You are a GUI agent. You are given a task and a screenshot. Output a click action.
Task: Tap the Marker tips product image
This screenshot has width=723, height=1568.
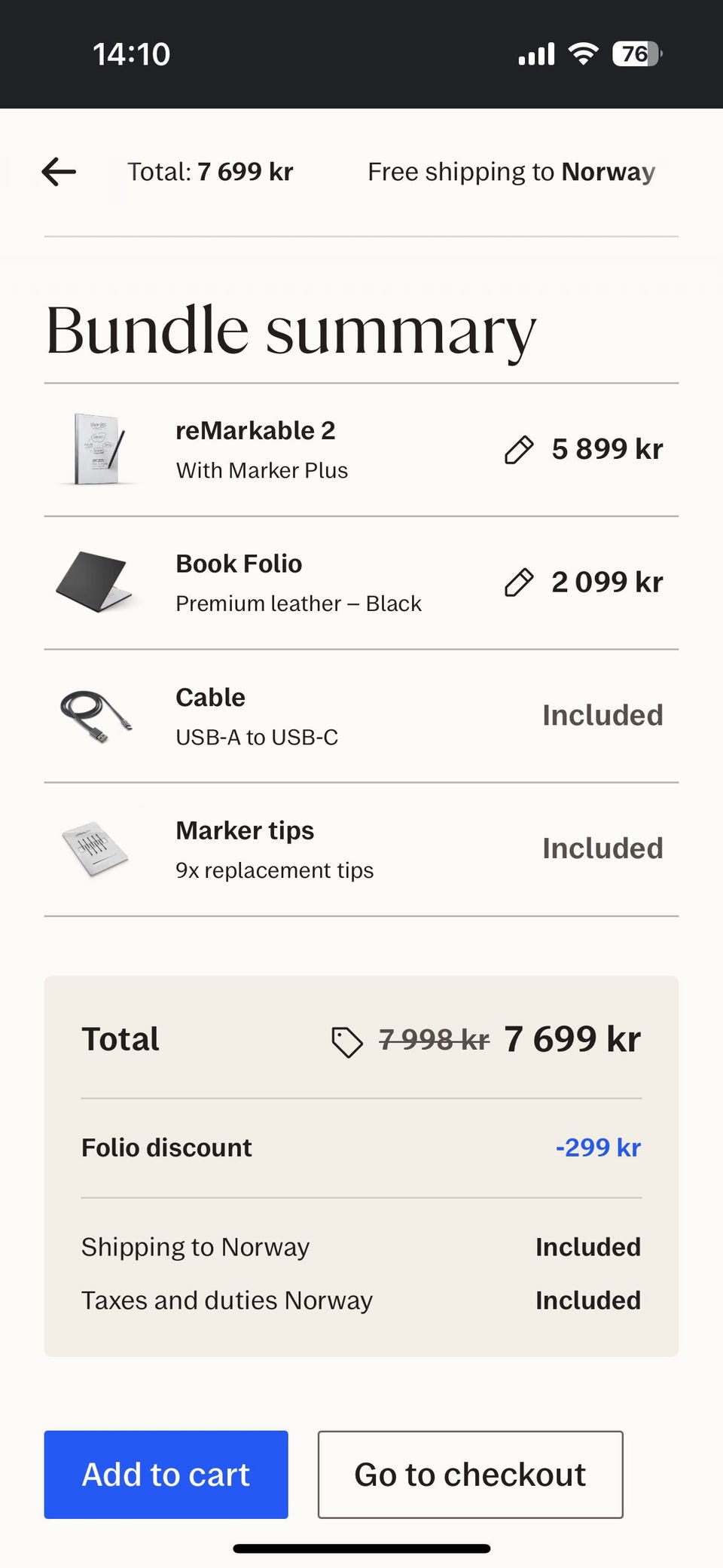point(96,849)
